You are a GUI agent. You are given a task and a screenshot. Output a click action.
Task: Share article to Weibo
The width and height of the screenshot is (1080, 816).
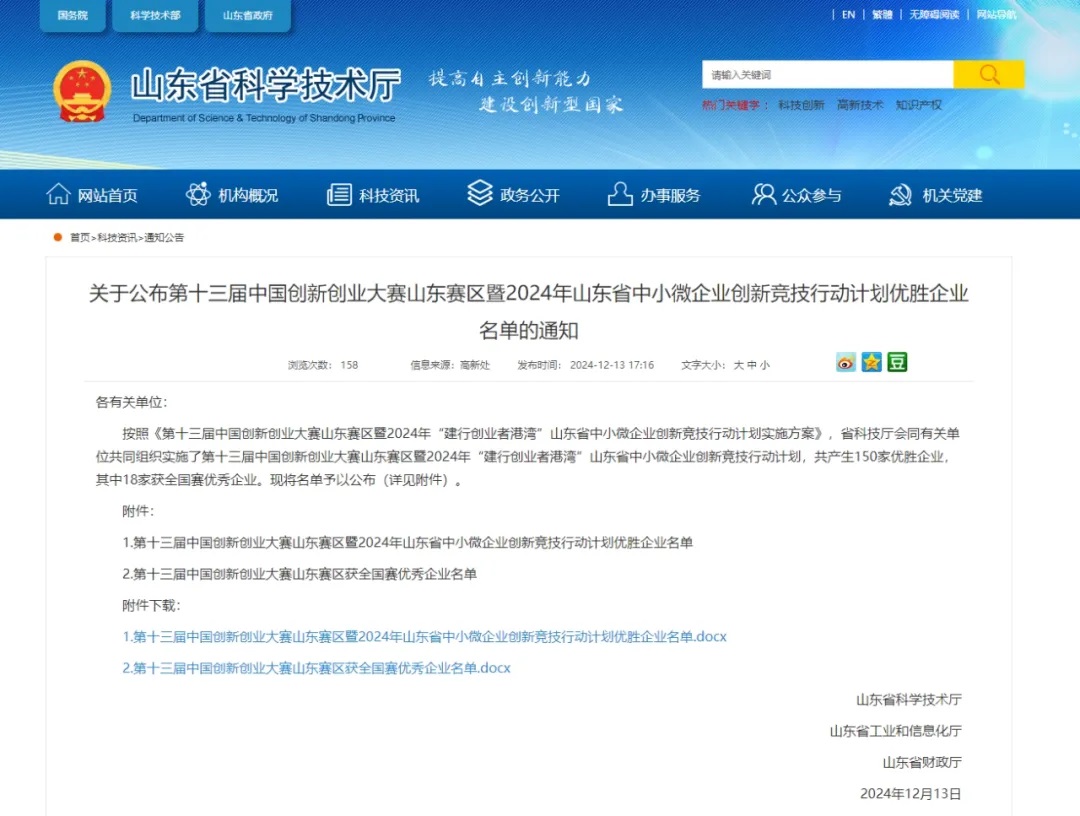click(846, 362)
